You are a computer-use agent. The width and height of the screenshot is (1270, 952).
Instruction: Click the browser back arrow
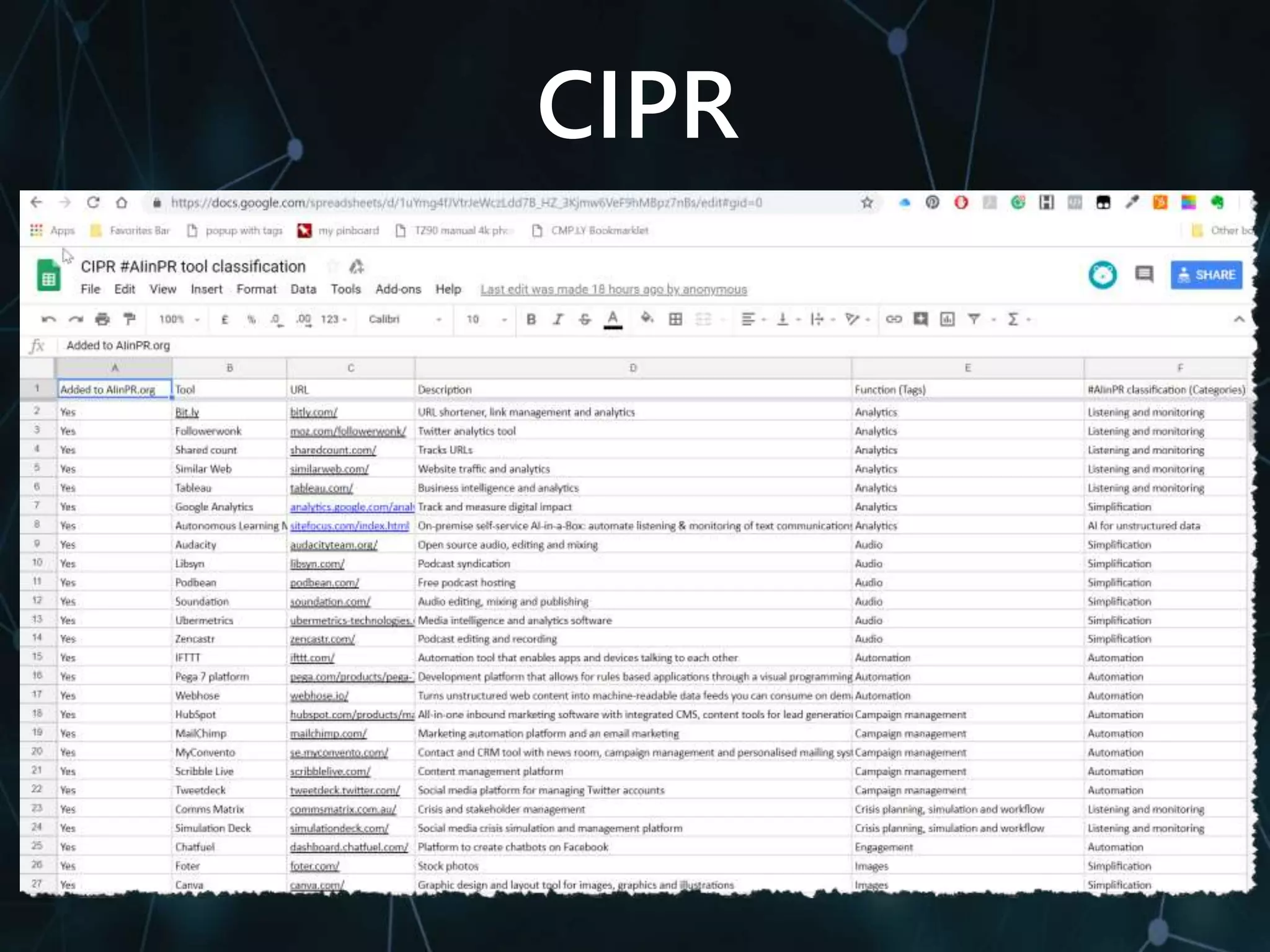(36, 203)
